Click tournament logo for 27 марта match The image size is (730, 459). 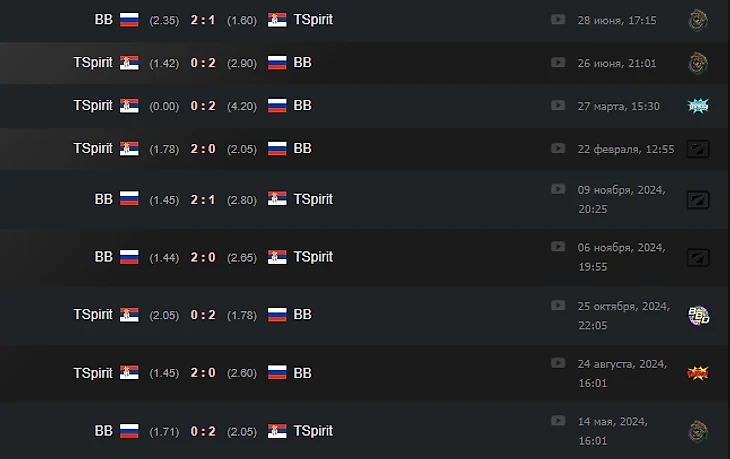[698, 106]
